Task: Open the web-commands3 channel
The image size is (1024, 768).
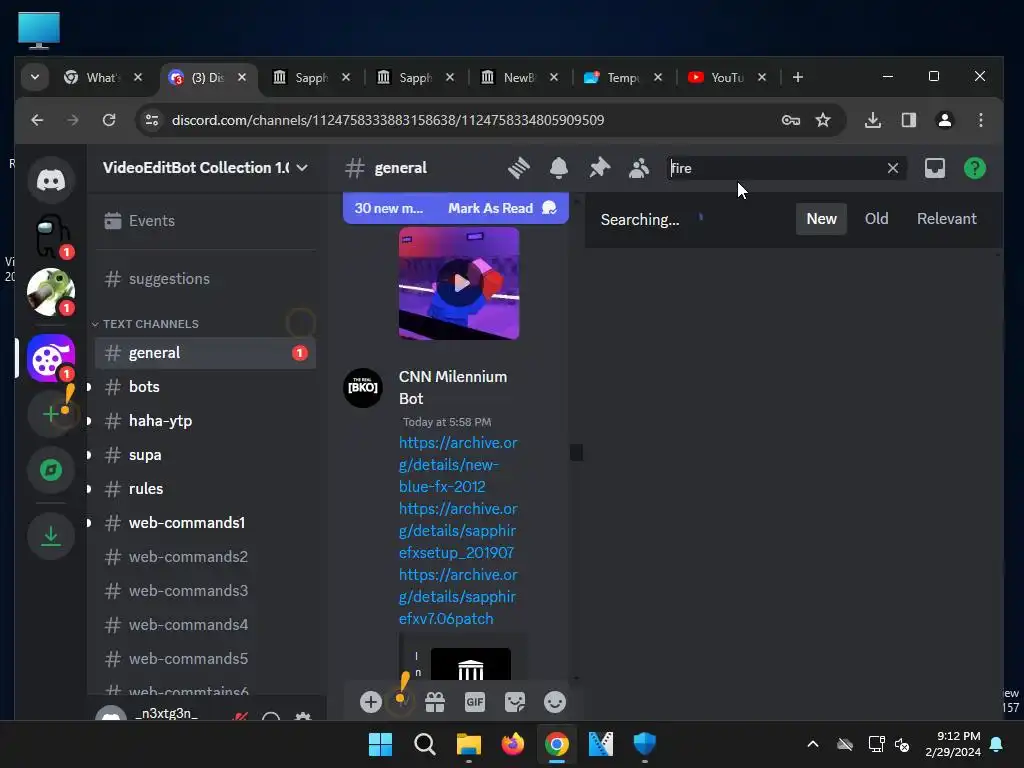Action: 205,591
